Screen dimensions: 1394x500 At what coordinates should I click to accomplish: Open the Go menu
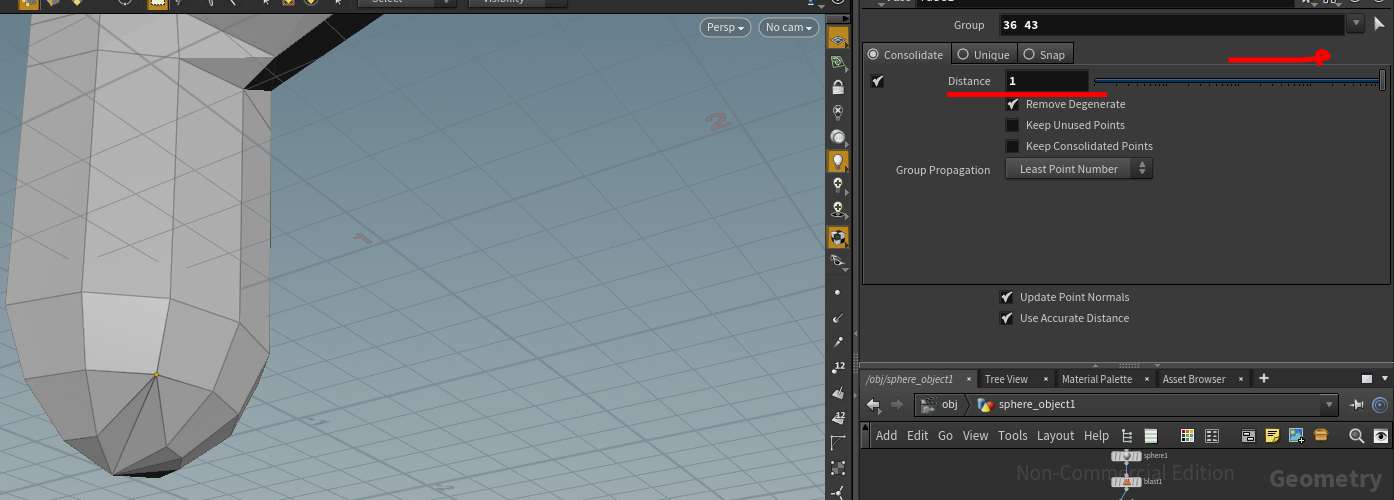coord(946,436)
